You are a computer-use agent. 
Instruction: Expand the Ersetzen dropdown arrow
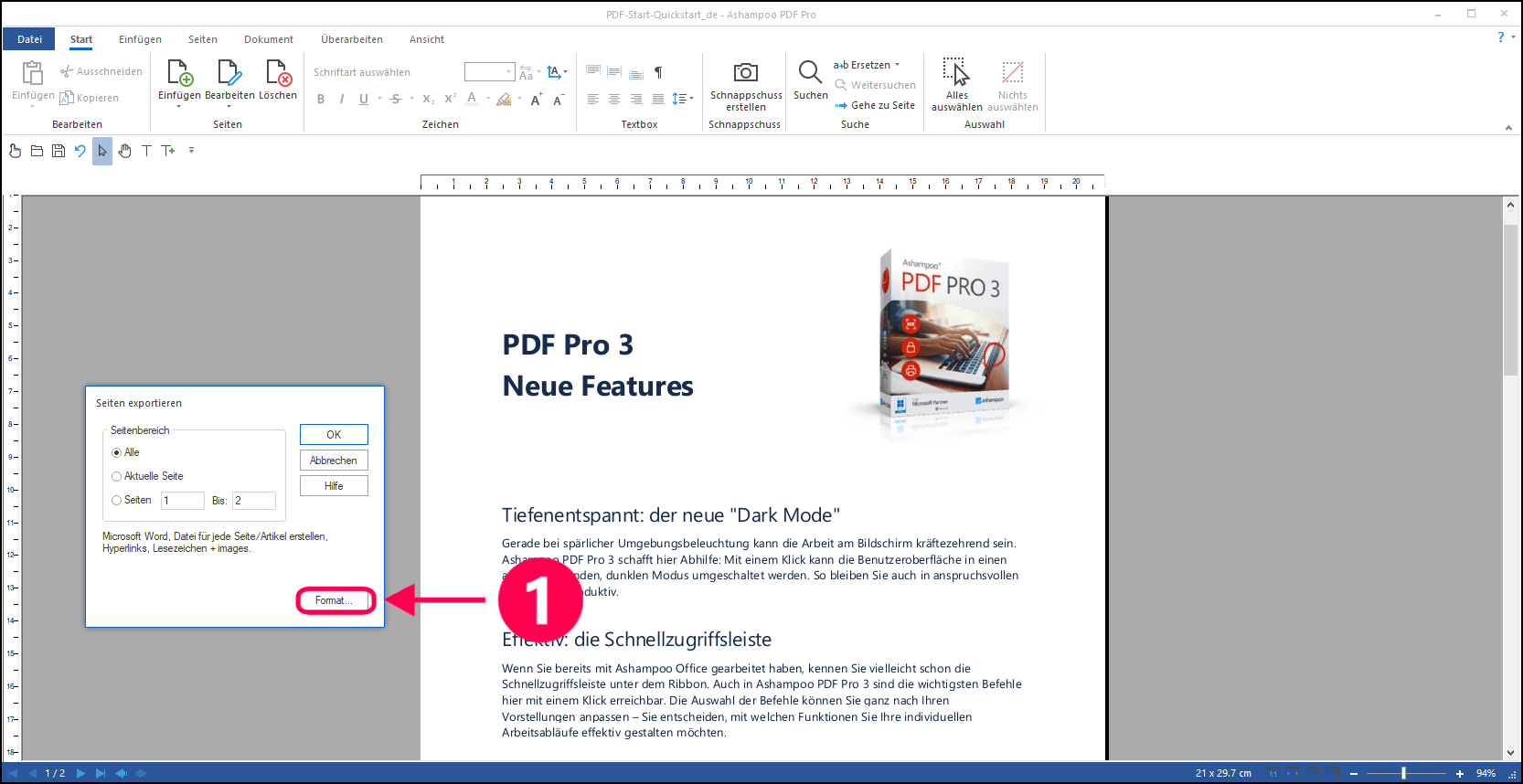pyautogui.click(x=898, y=65)
